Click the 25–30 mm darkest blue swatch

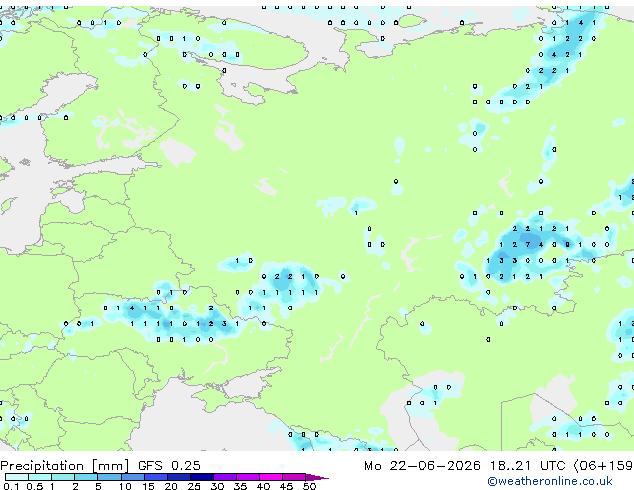point(201,477)
